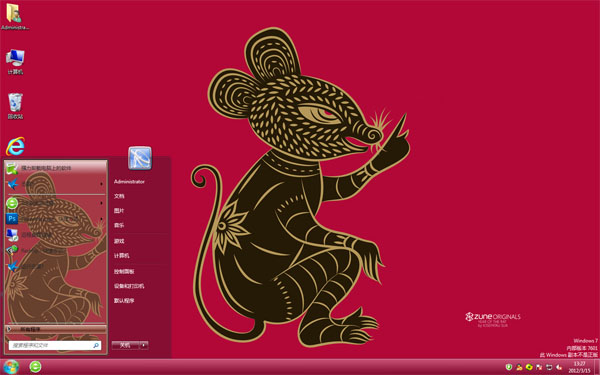Expand the Photoshop recent files arrow
This screenshot has height=375, width=600.
[101, 219]
